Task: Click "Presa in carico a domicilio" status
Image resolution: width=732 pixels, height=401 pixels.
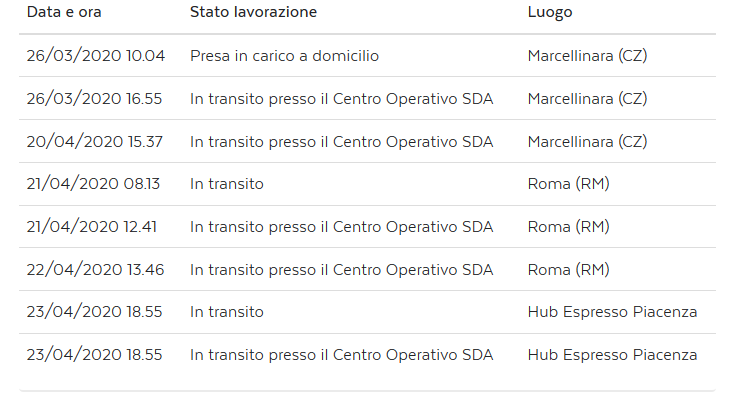Action: [284, 56]
